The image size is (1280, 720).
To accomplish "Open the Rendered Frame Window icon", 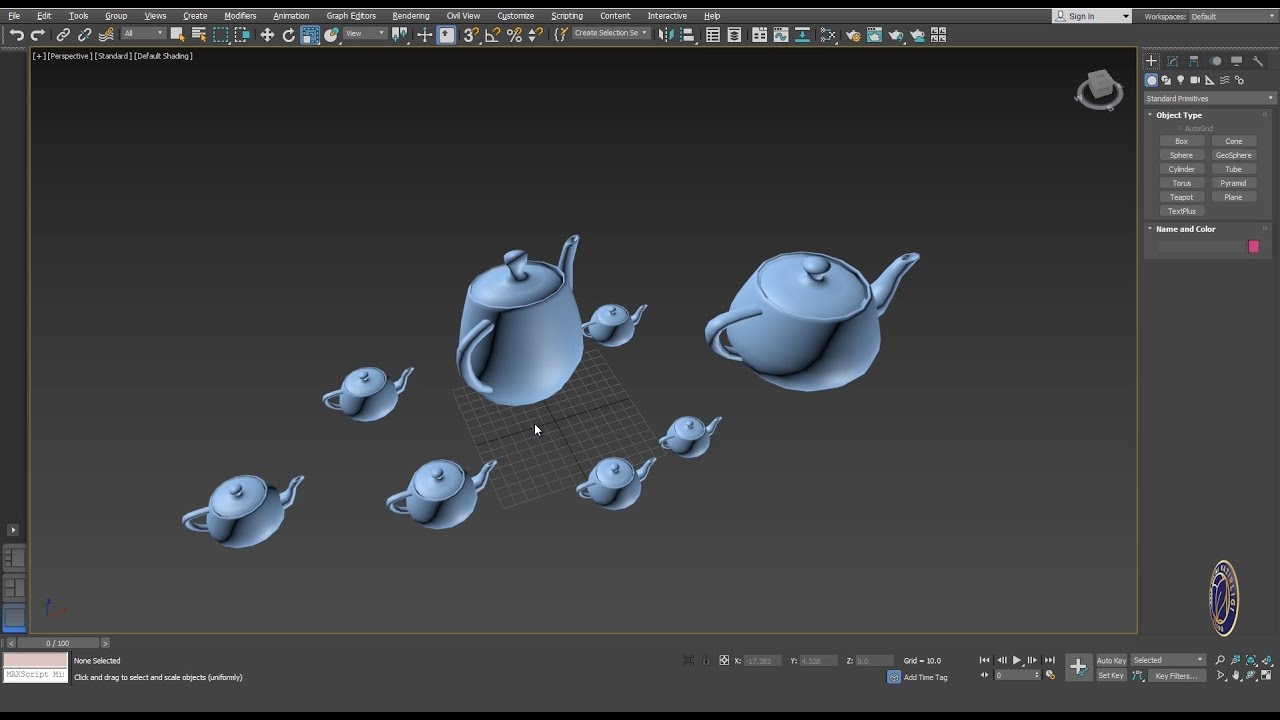I will tap(875, 35).
